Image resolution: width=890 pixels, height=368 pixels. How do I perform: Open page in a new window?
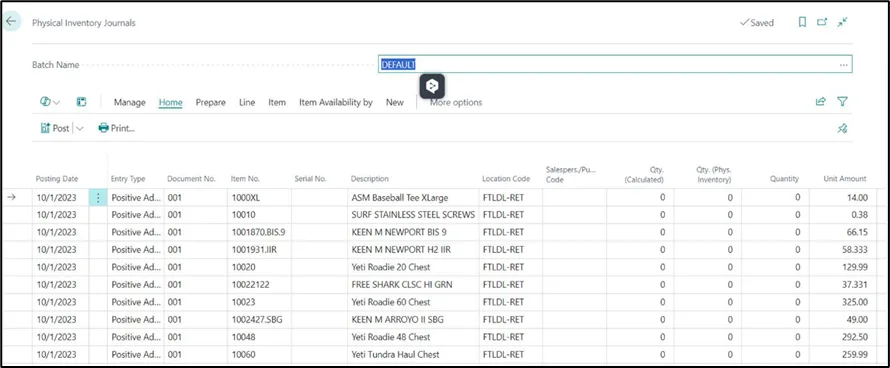coord(822,22)
